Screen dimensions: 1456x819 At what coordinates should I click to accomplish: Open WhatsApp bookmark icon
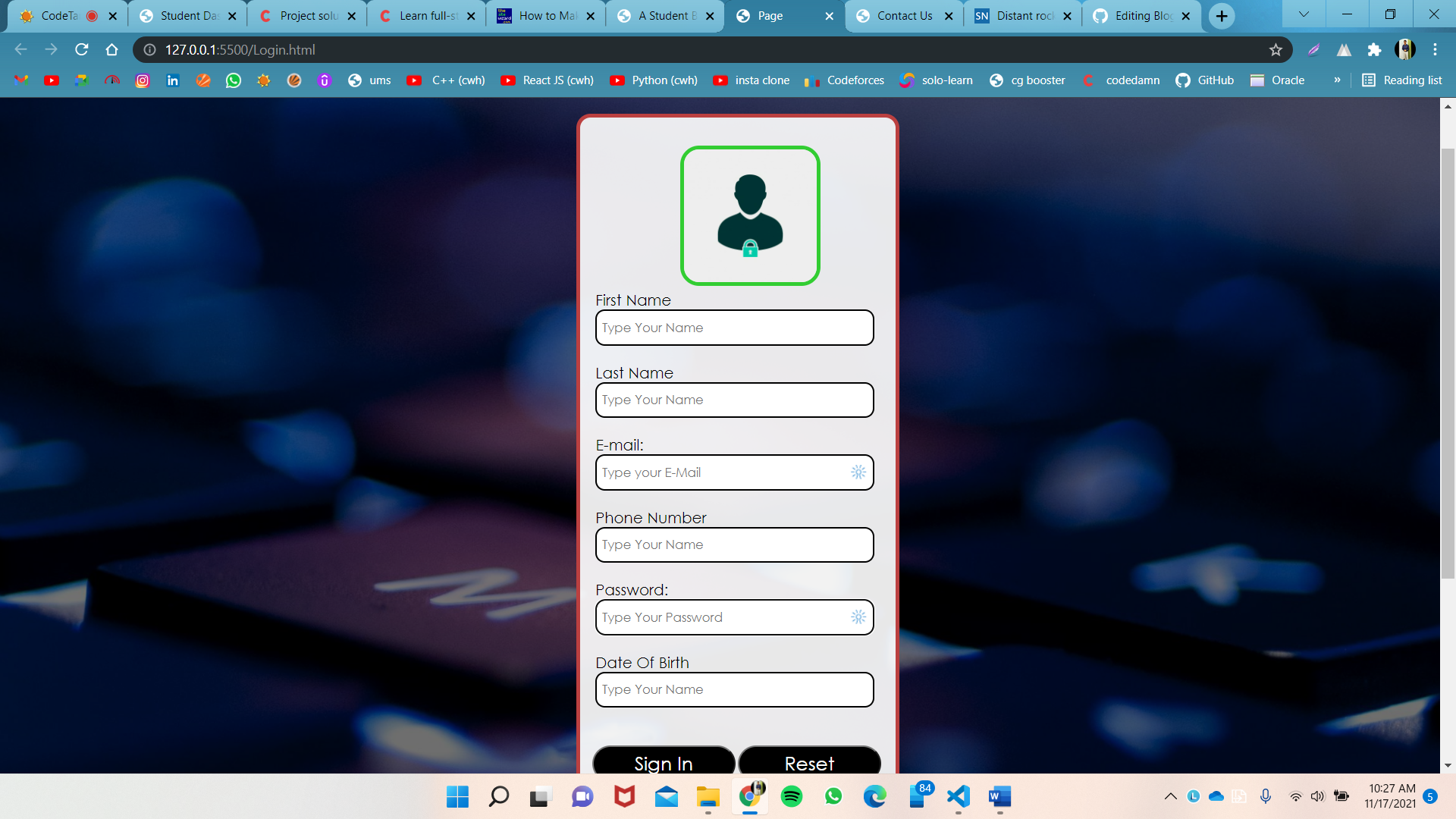234,80
